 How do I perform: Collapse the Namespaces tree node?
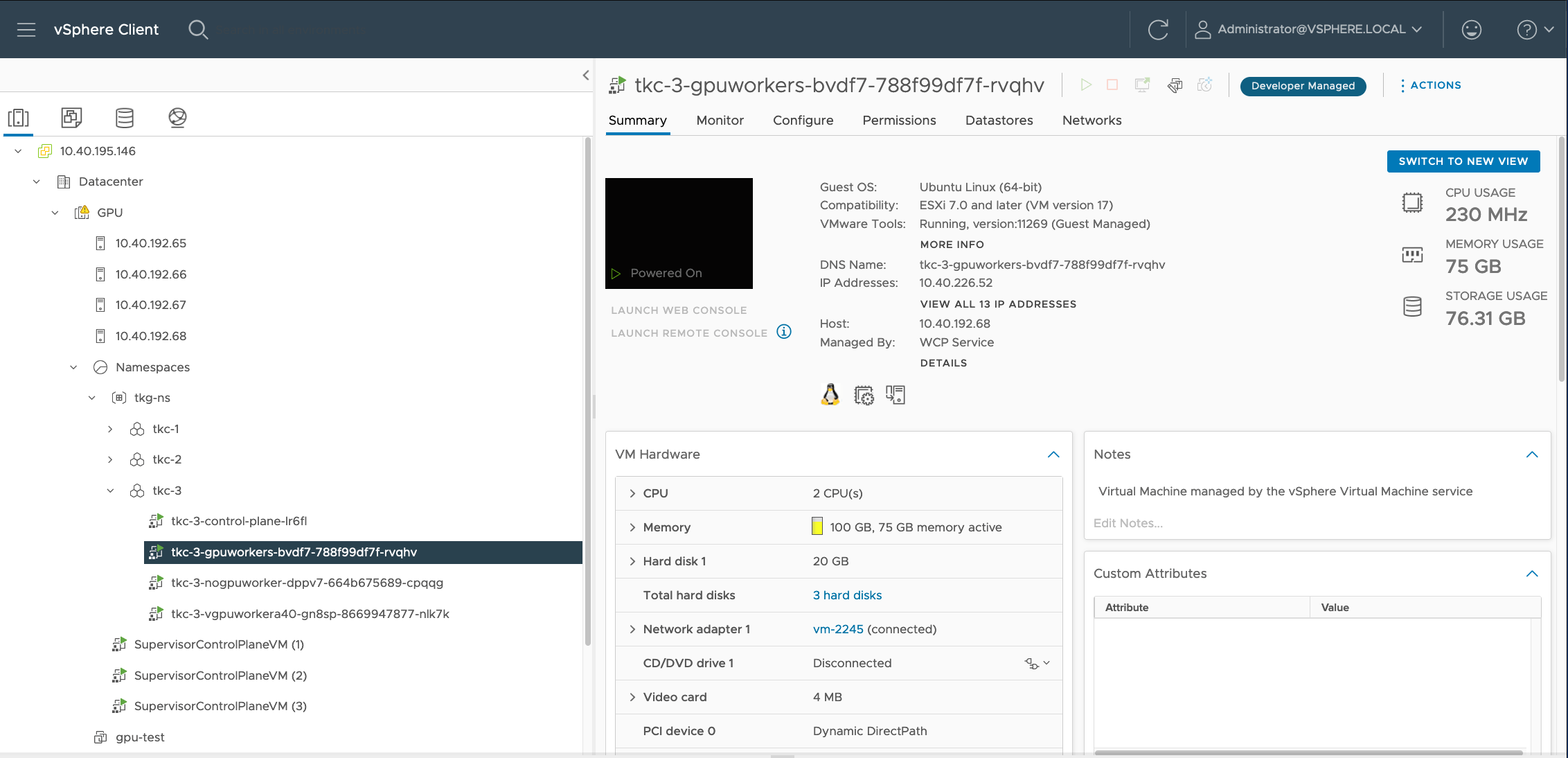point(73,367)
